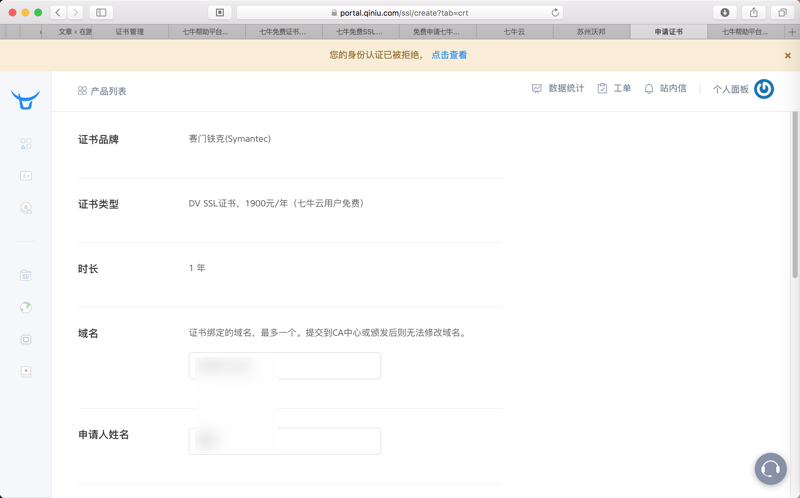Open 工单 tickets
Screen dimensions: 800x498
click(x=614, y=88)
